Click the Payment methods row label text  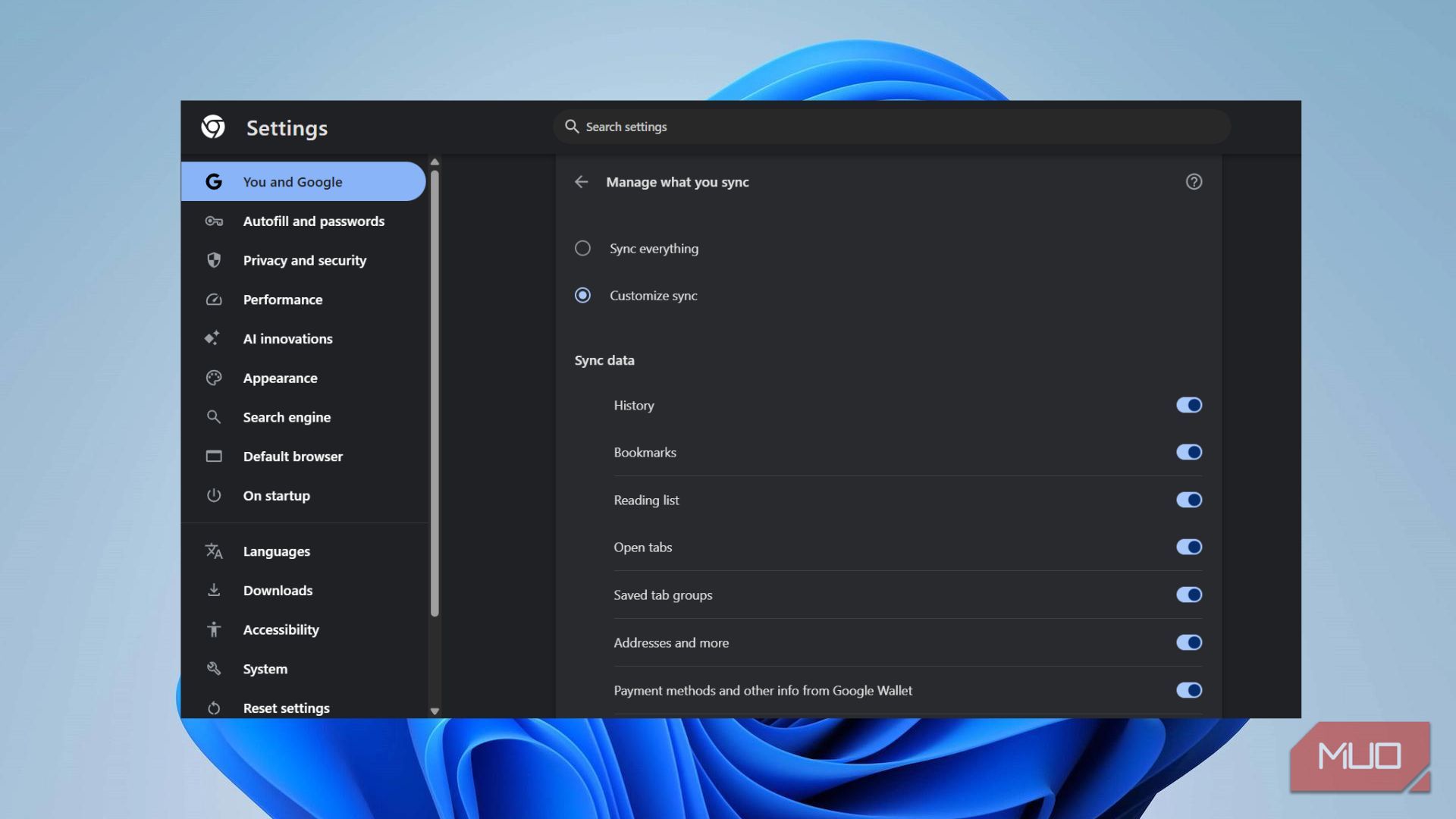(x=763, y=690)
